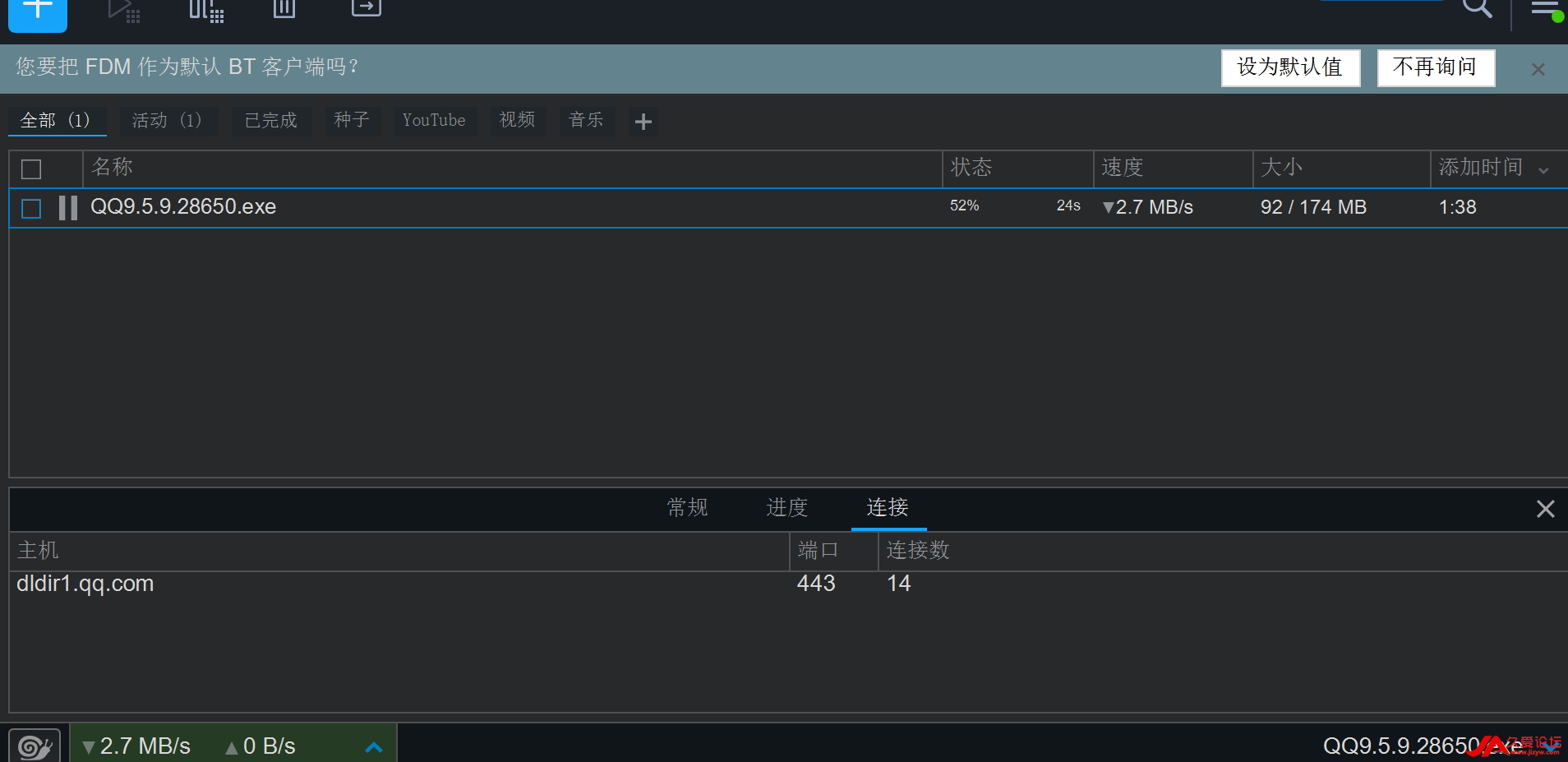Sort list by 大小 column header
This screenshot has height=762, width=1568.
coord(1341,169)
